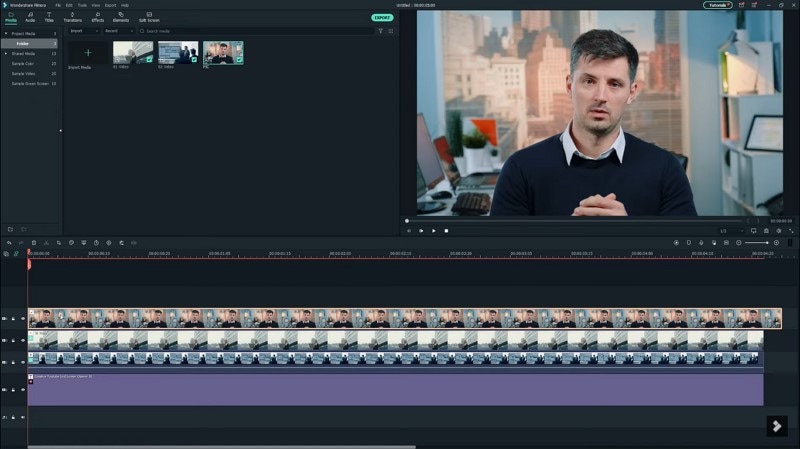Open the Titles tab
Screen dimensions: 800x449
coord(49,17)
